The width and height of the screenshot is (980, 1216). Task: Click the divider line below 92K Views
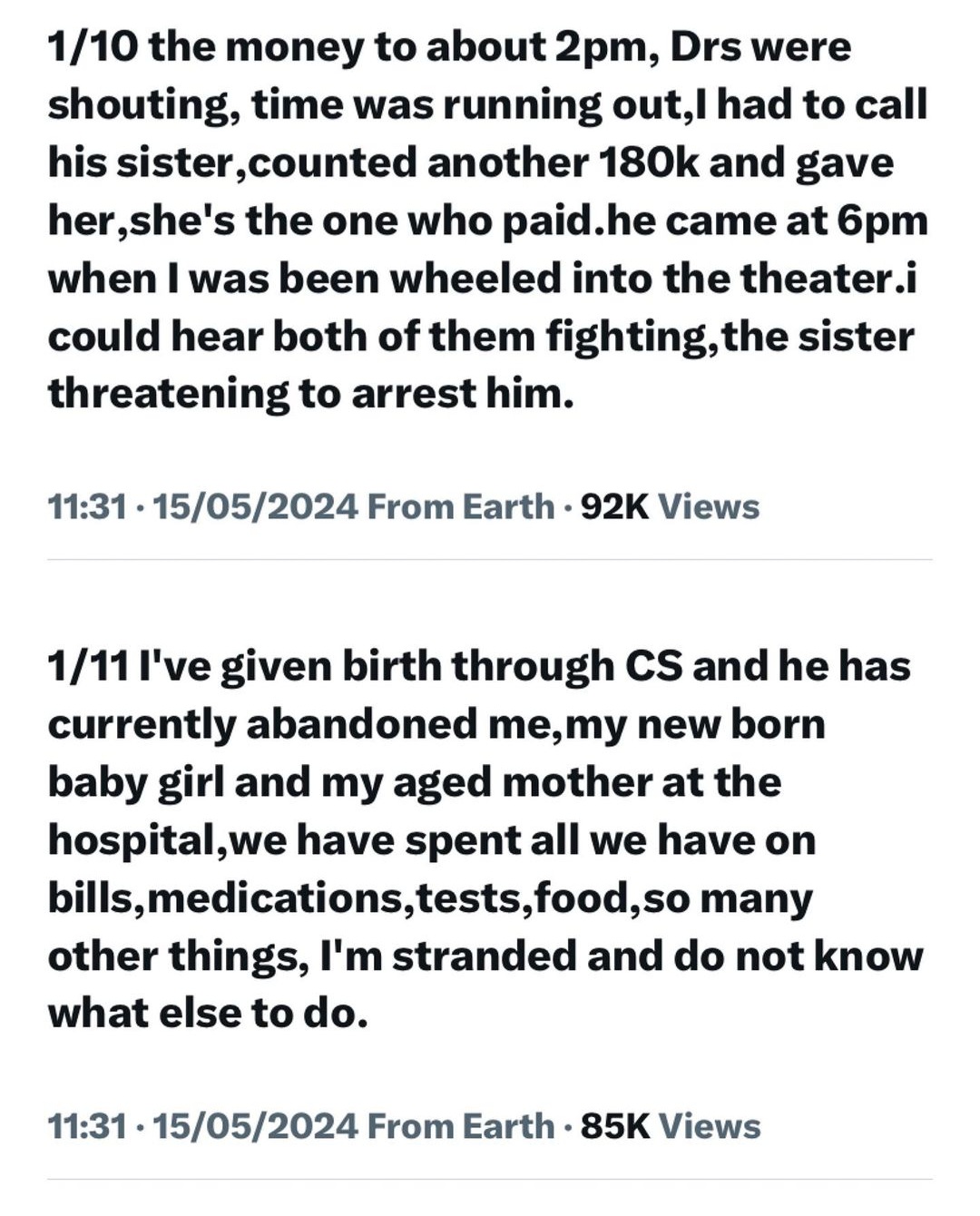(x=490, y=560)
